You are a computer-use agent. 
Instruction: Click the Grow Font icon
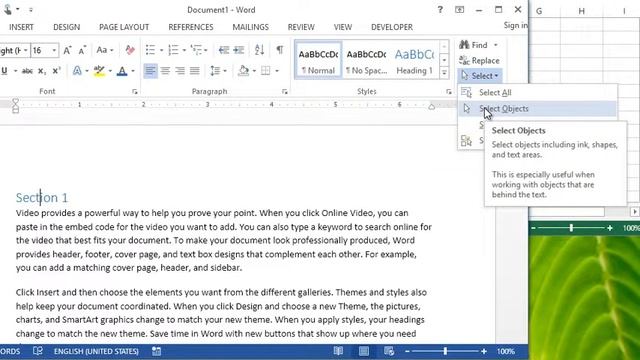tap(67, 50)
